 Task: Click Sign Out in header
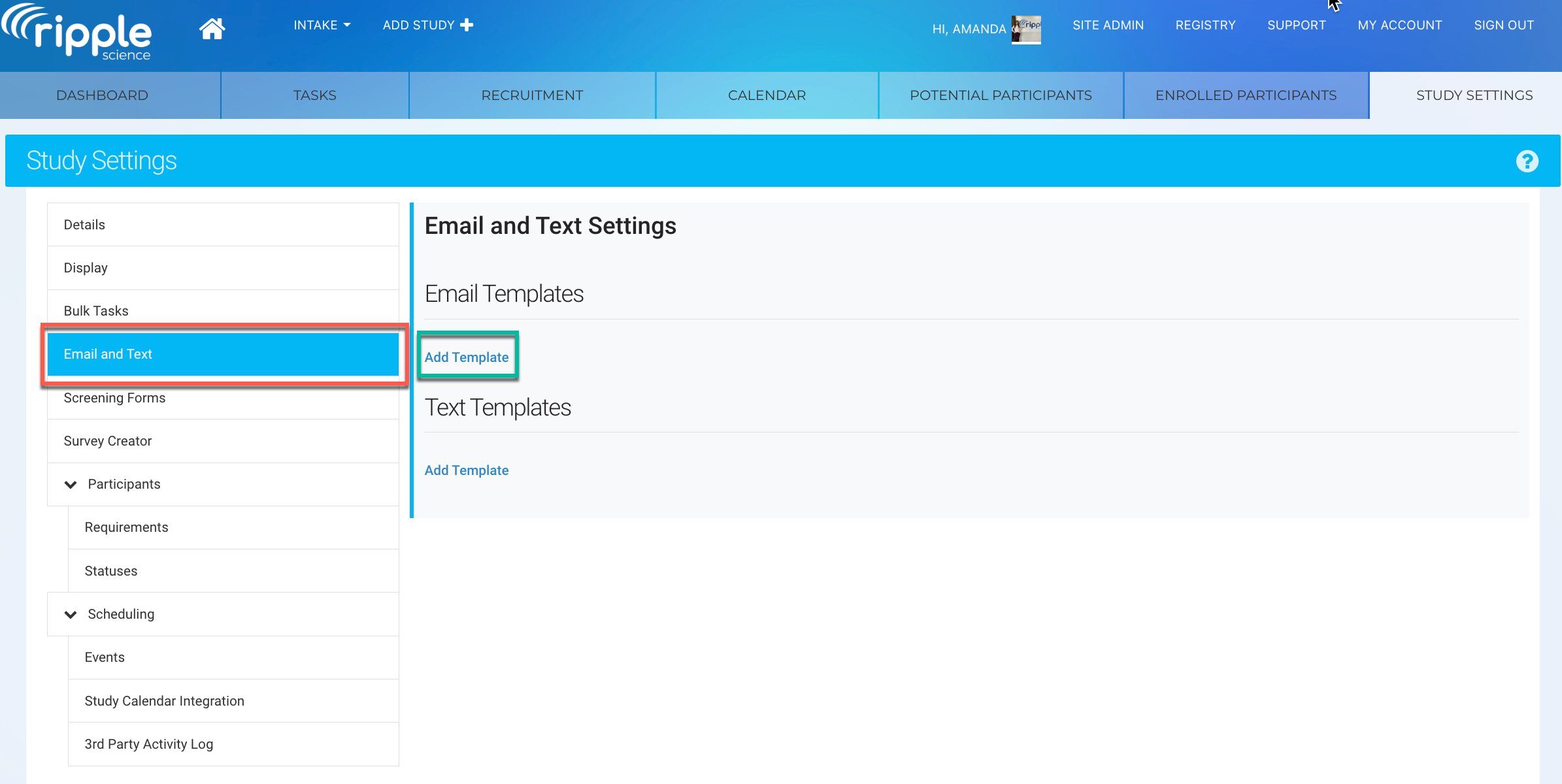click(1503, 25)
